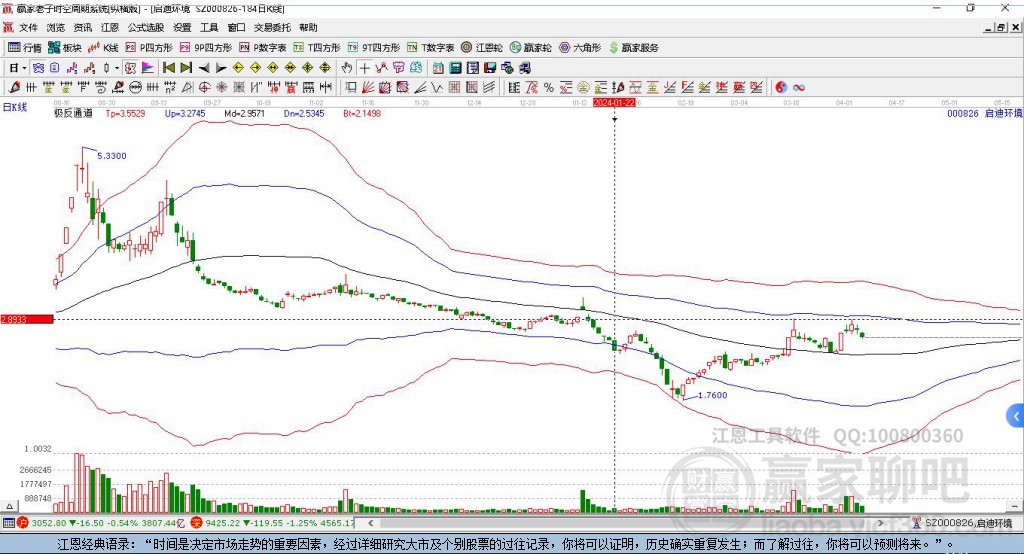
Task: Click the 日K线 chart label
Action: [15, 107]
